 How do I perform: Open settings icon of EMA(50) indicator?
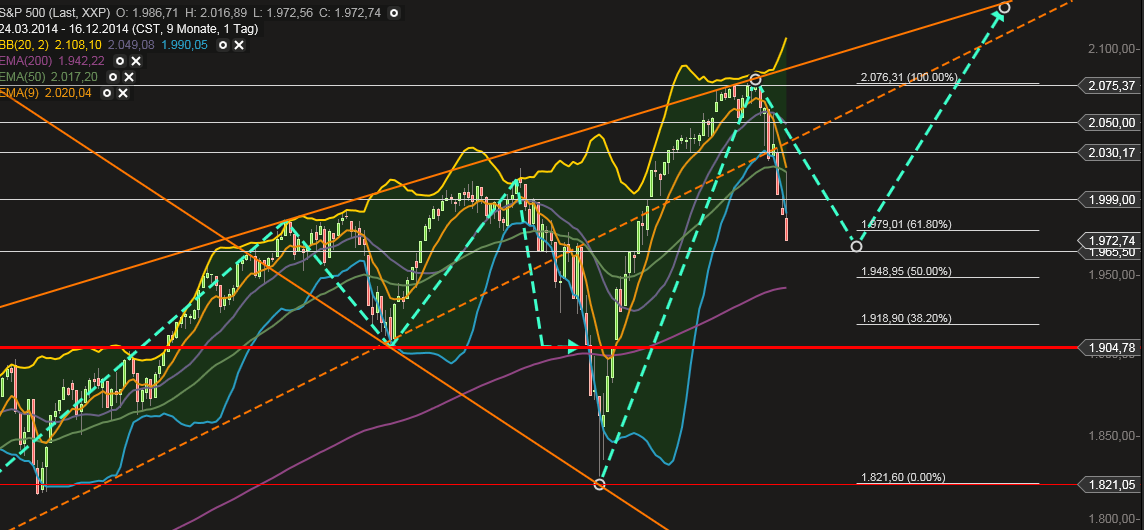point(112,77)
